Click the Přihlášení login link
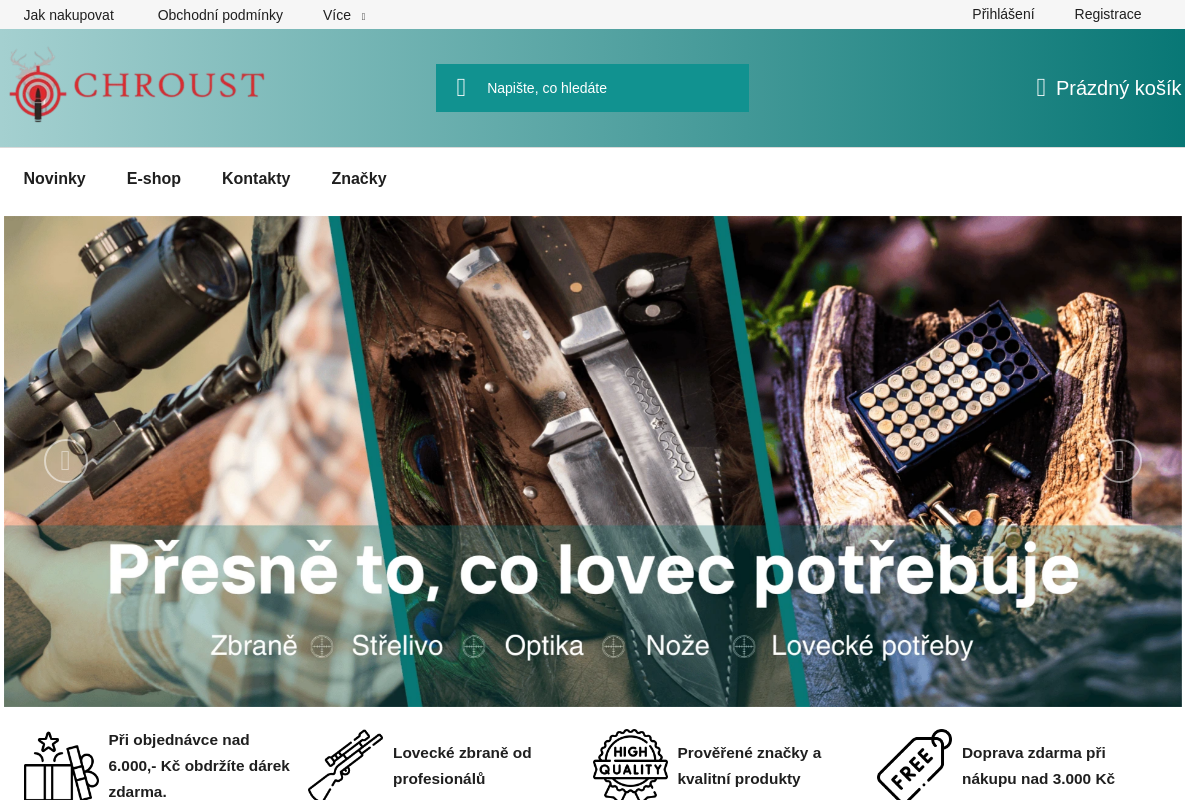1200x800 pixels. [x=1003, y=14]
